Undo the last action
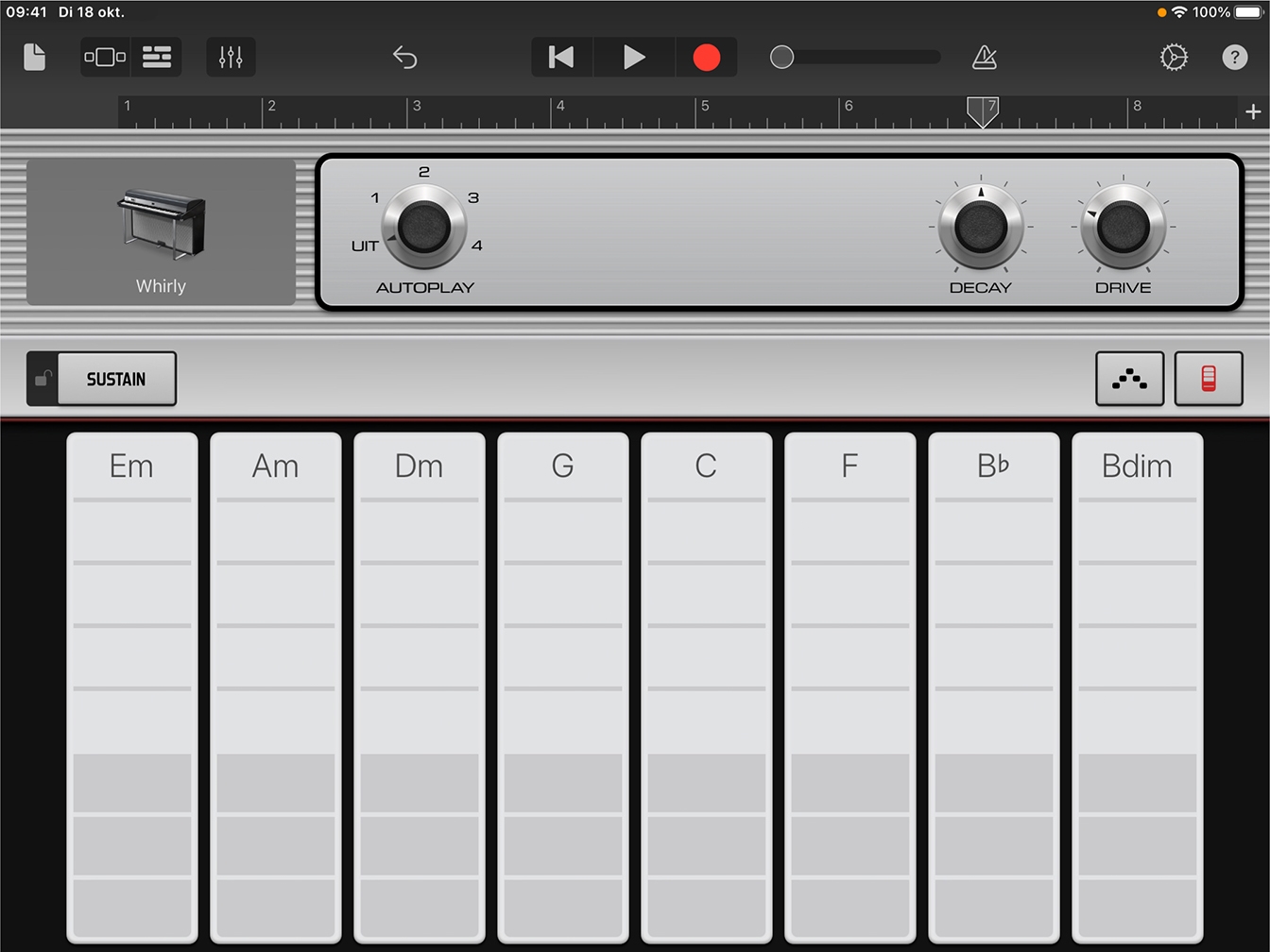This screenshot has height=952, width=1270. click(404, 58)
